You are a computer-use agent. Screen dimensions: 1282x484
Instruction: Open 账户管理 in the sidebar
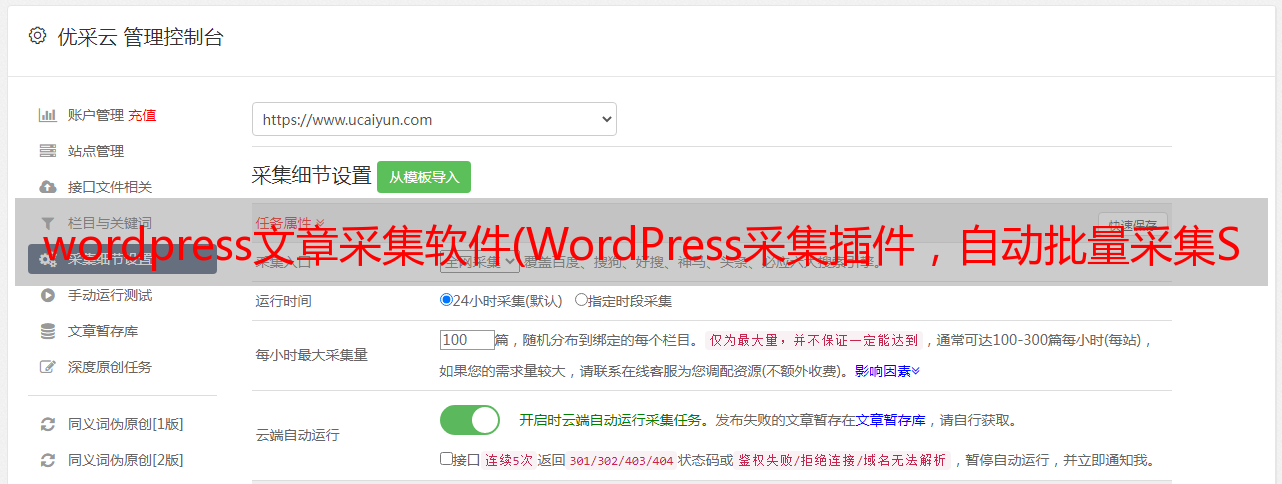point(96,115)
